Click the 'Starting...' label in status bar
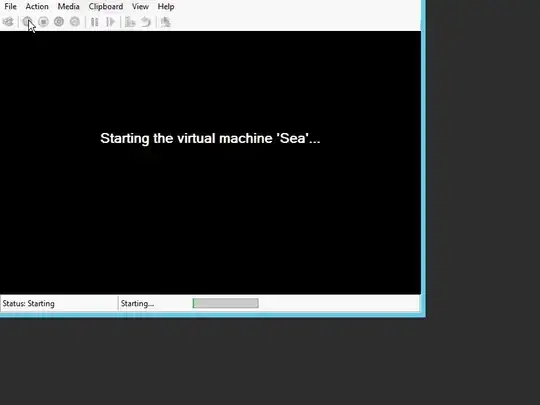Screen dimensions: 540x405 click(x=137, y=304)
